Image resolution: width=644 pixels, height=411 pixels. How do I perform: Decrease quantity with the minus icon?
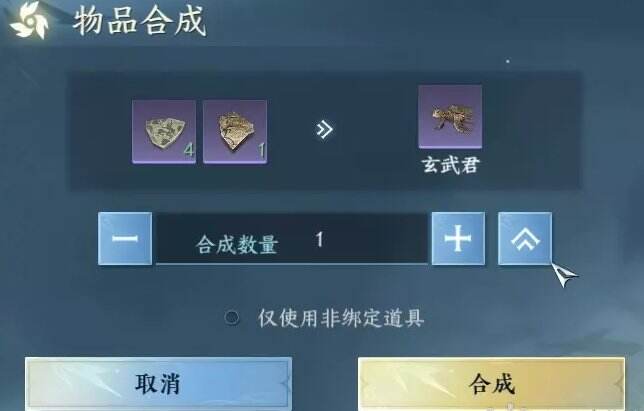click(x=125, y=239)
